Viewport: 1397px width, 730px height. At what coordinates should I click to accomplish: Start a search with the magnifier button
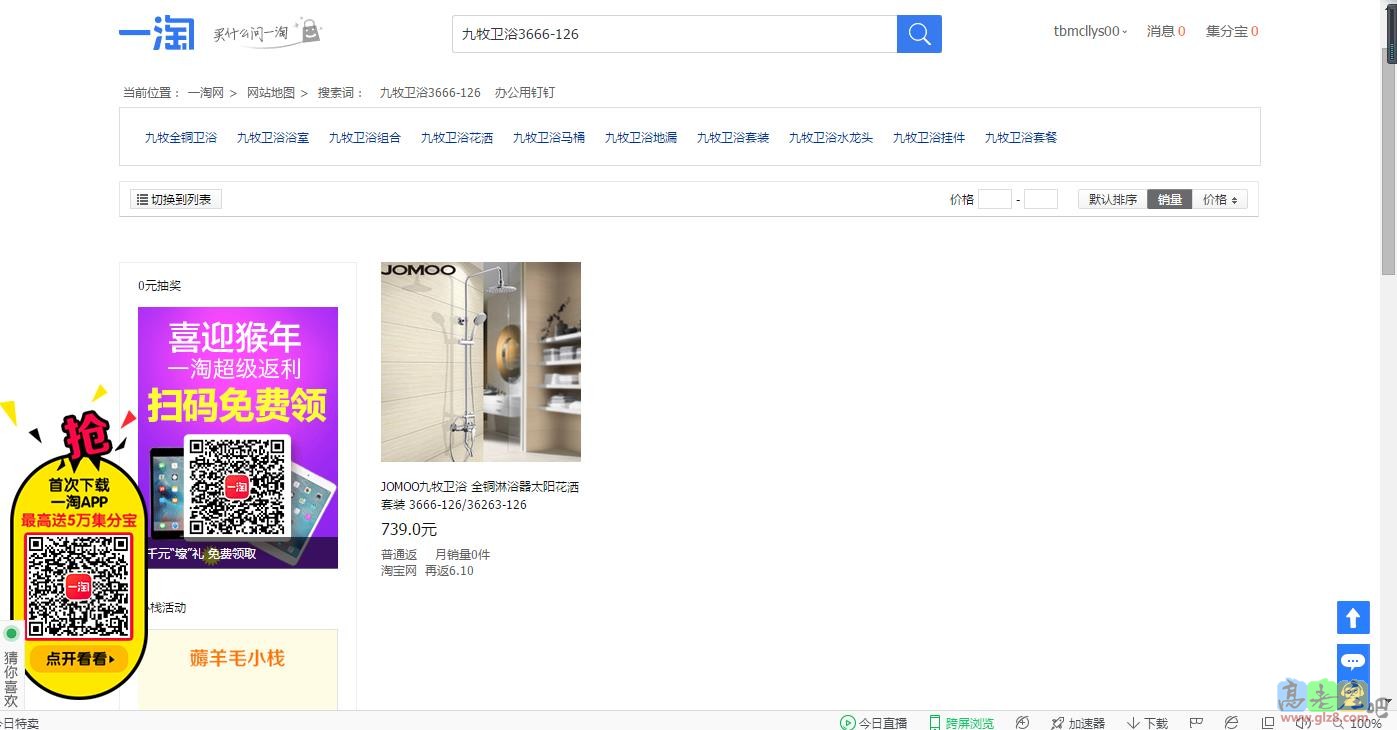(918, 33)
